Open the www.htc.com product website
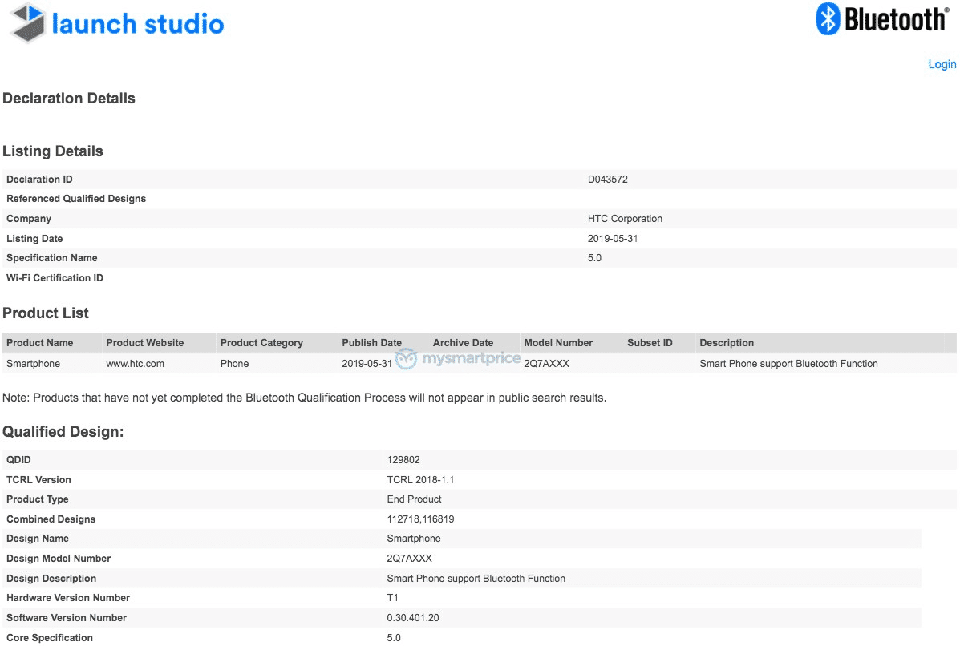The width and height of the screenshot is (960, 646). tap(135, 364)
